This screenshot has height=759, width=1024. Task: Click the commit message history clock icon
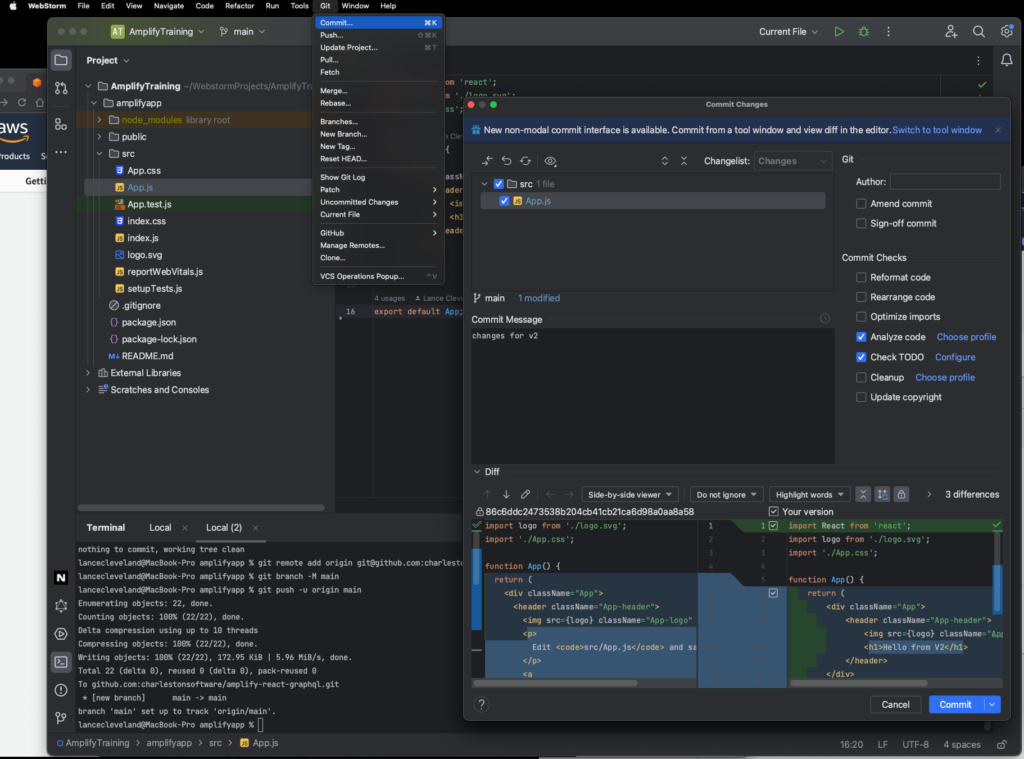824,319
